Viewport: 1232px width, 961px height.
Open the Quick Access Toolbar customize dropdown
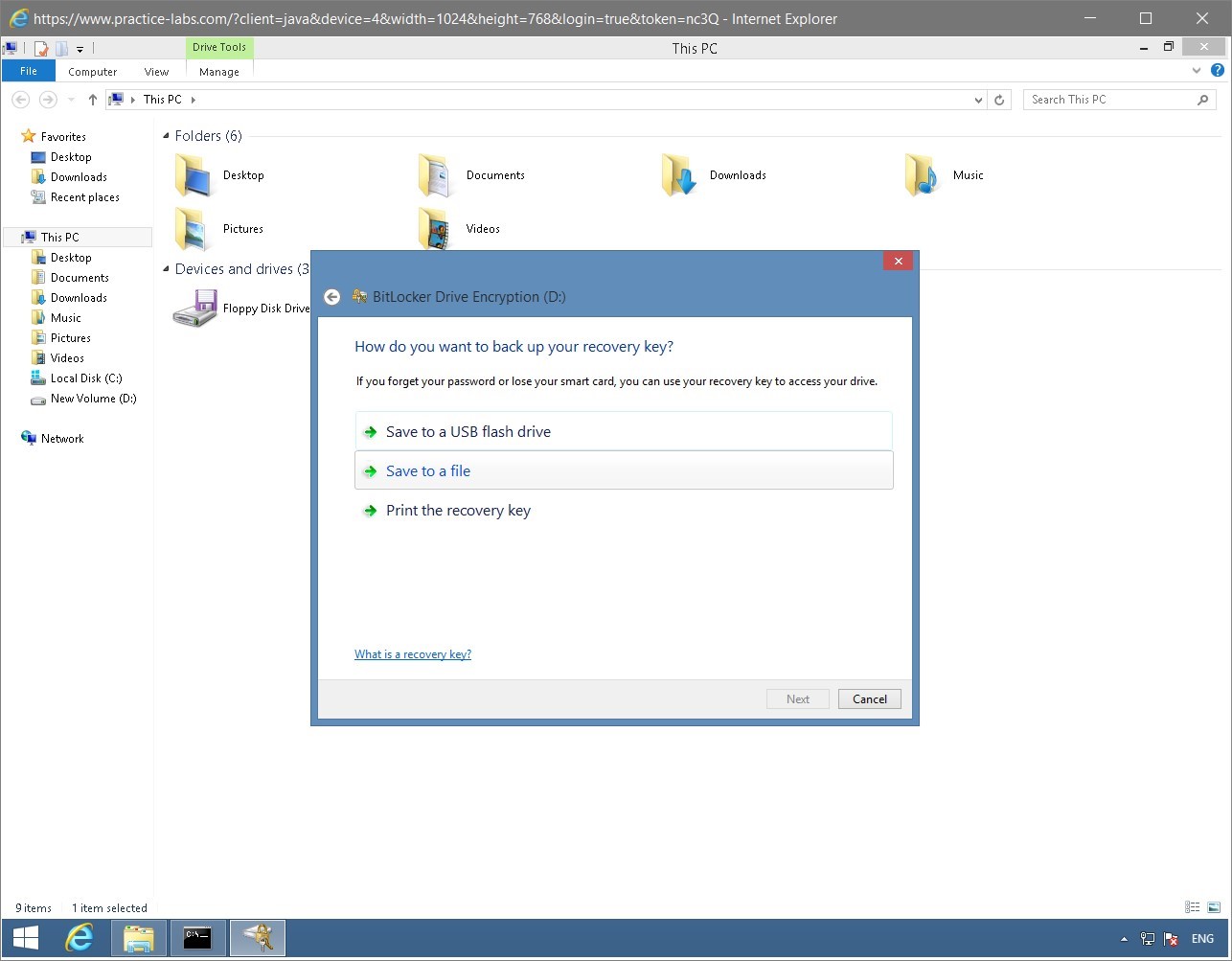tap(80, 48)
